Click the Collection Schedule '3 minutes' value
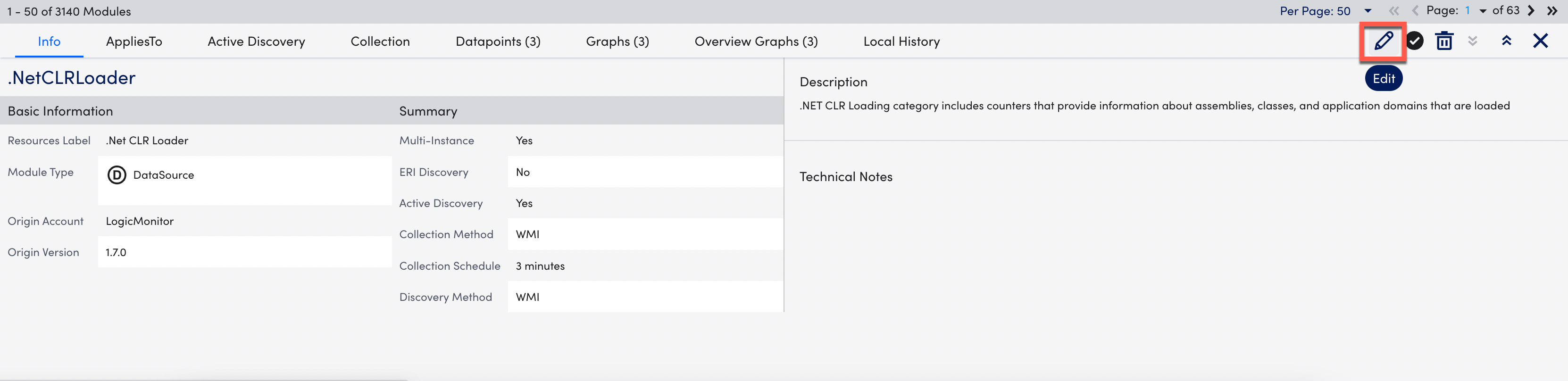The width and height of the screenshot is (1568, 381). pos(540,266)
